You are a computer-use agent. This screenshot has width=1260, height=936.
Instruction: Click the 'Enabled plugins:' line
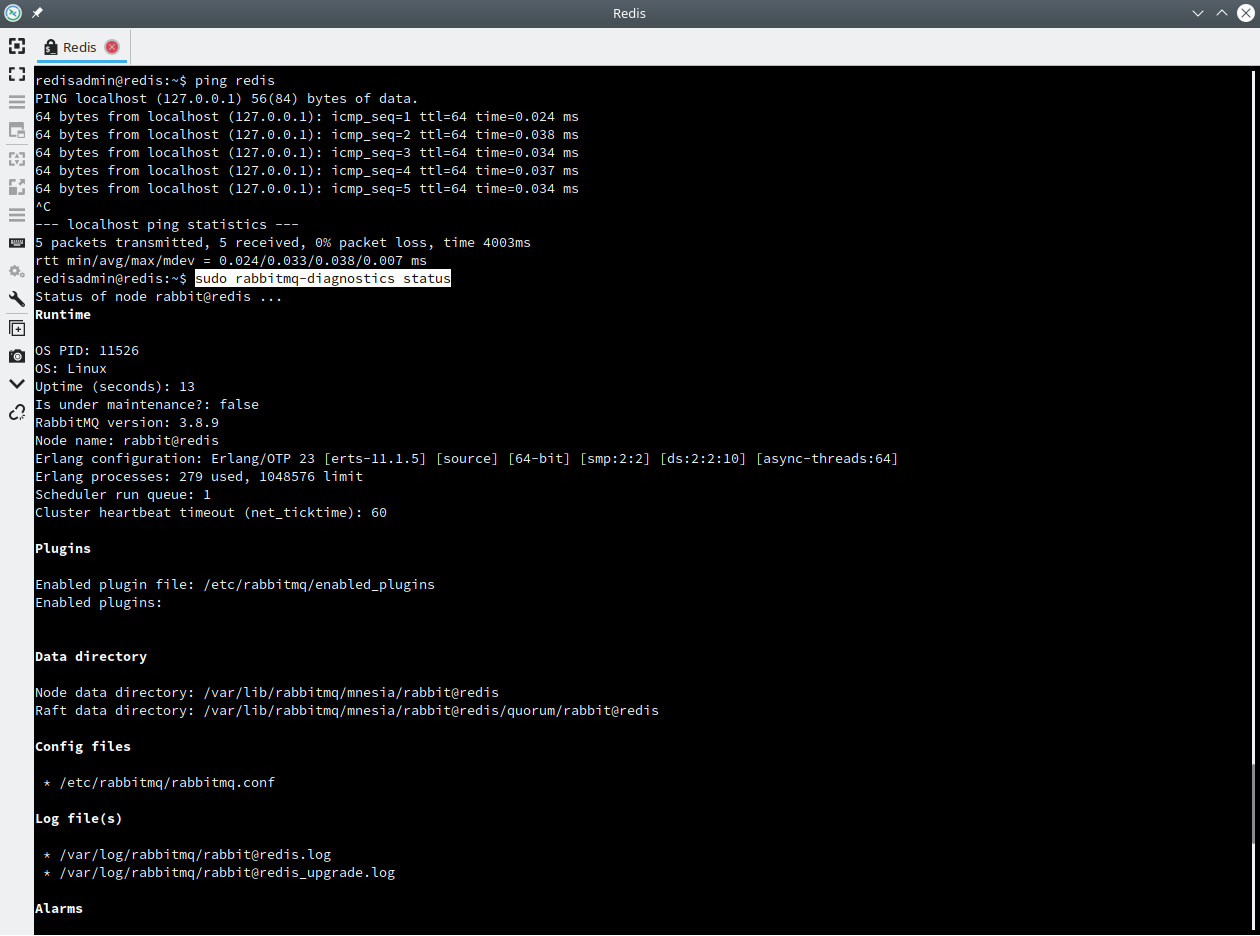point(99,603)
